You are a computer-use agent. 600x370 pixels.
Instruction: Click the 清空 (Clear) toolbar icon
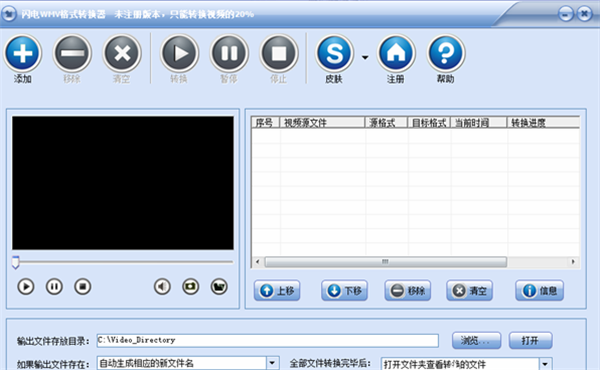tap(122, 53)
